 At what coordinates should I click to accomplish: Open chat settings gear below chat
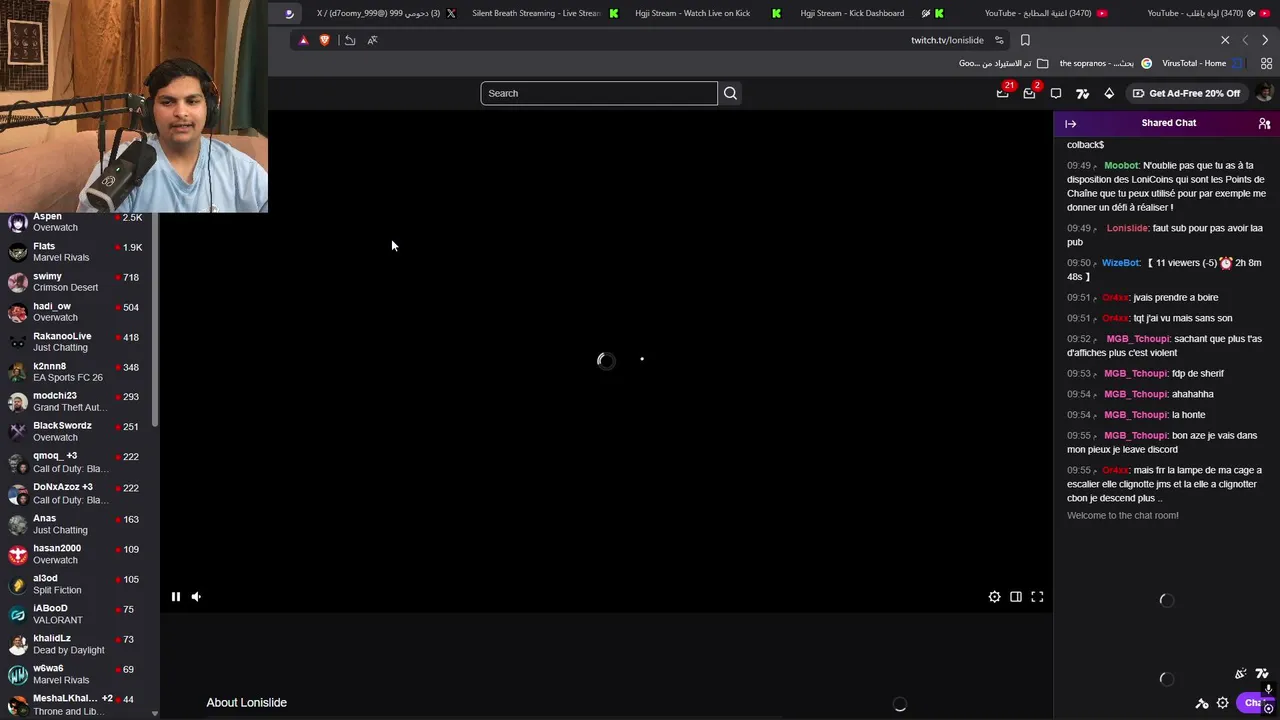(x=1222, y=703)
